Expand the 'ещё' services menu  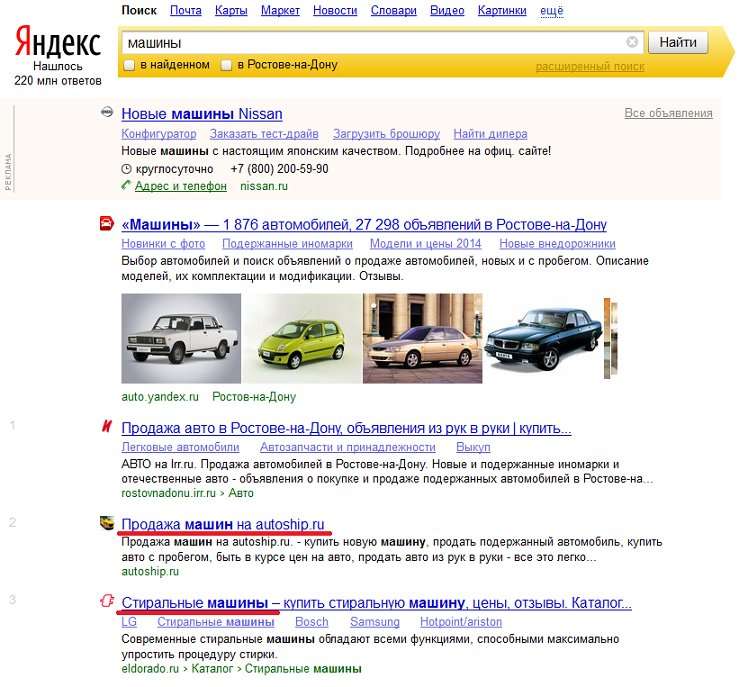coord(551,10)
